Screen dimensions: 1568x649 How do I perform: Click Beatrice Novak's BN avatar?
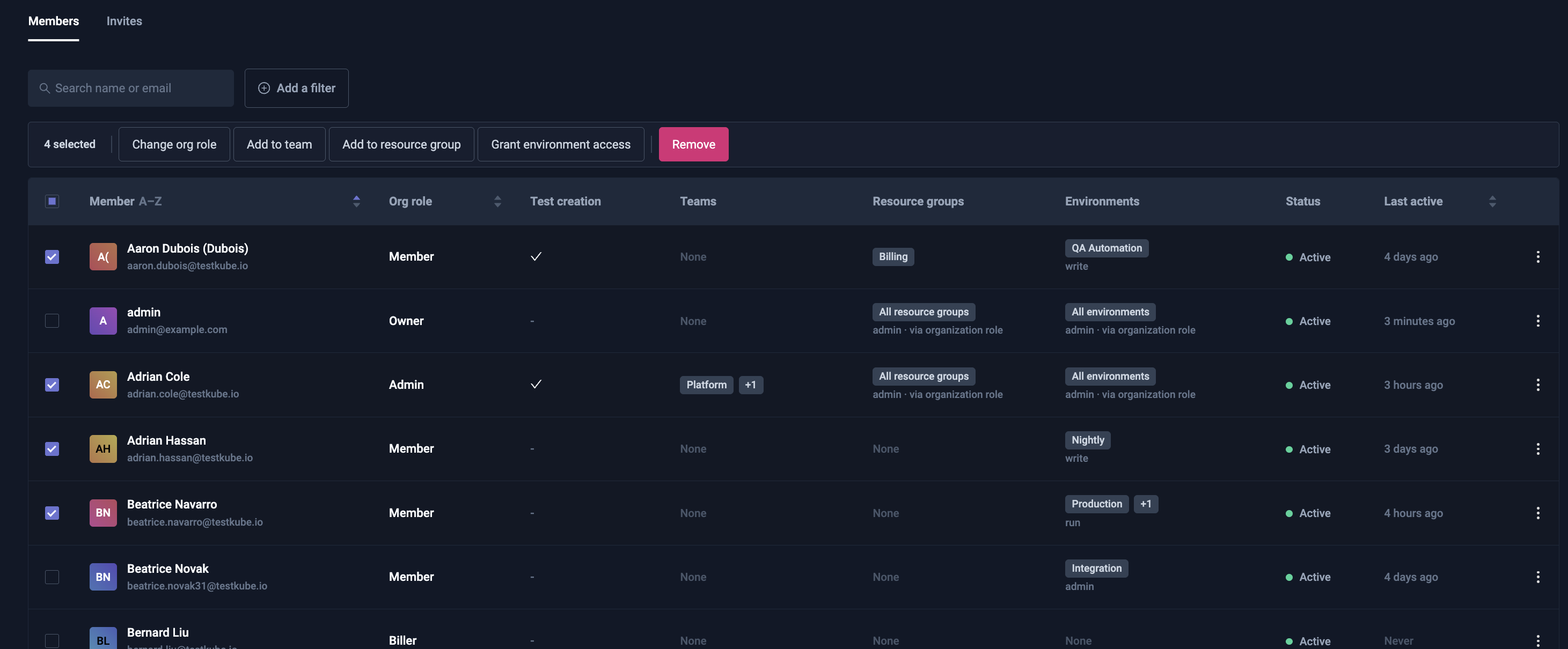click(103, 577)
